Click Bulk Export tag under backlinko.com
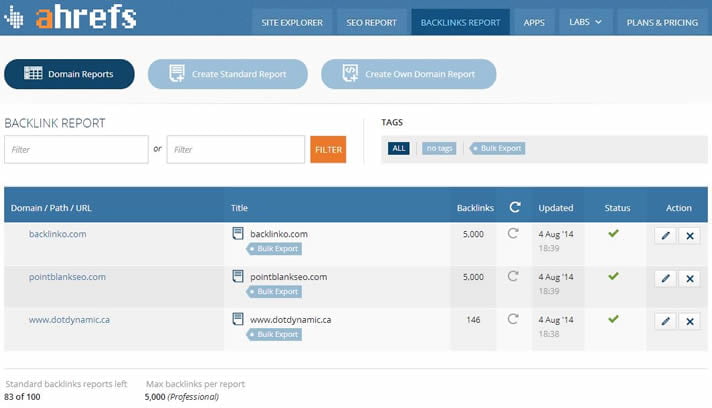This screenshot has height=408, width=712. (x=274, y=249)
